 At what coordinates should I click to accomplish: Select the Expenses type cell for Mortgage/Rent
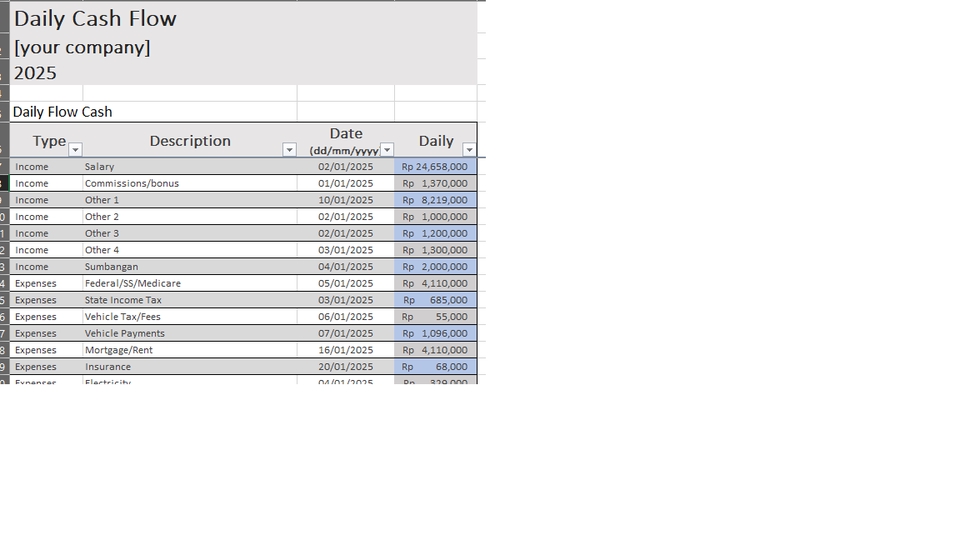[47, 350]
